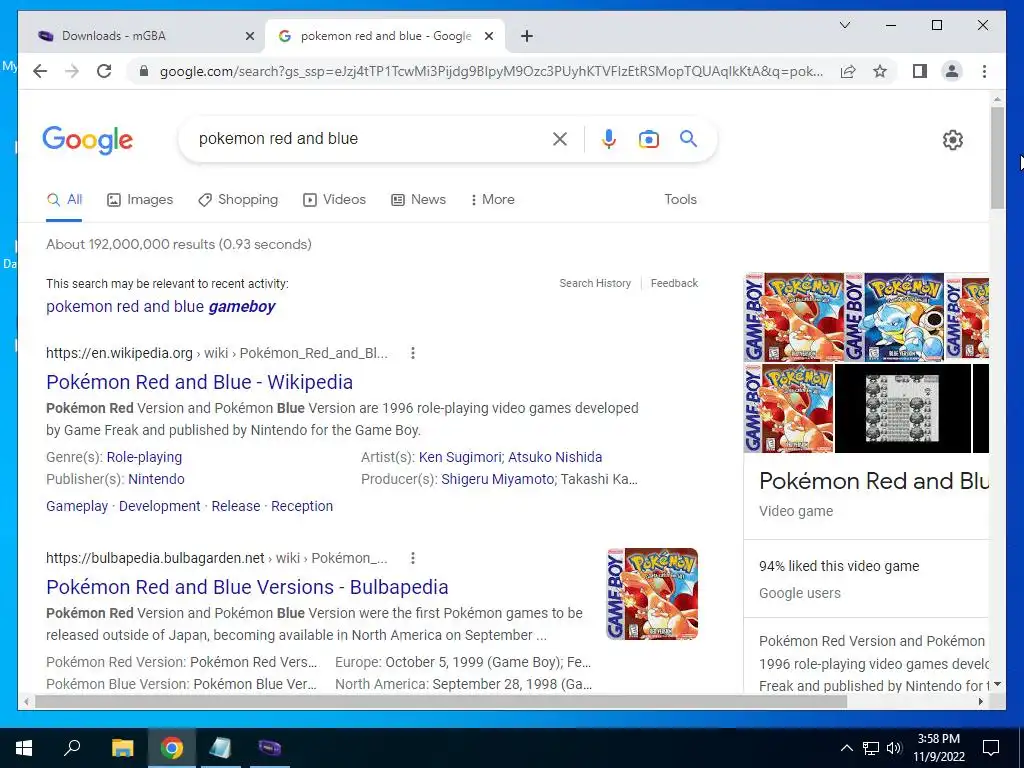Screen dimensions: 1024x768
Task: Show hidden system tray icons
Action: (x=846, y=748)
